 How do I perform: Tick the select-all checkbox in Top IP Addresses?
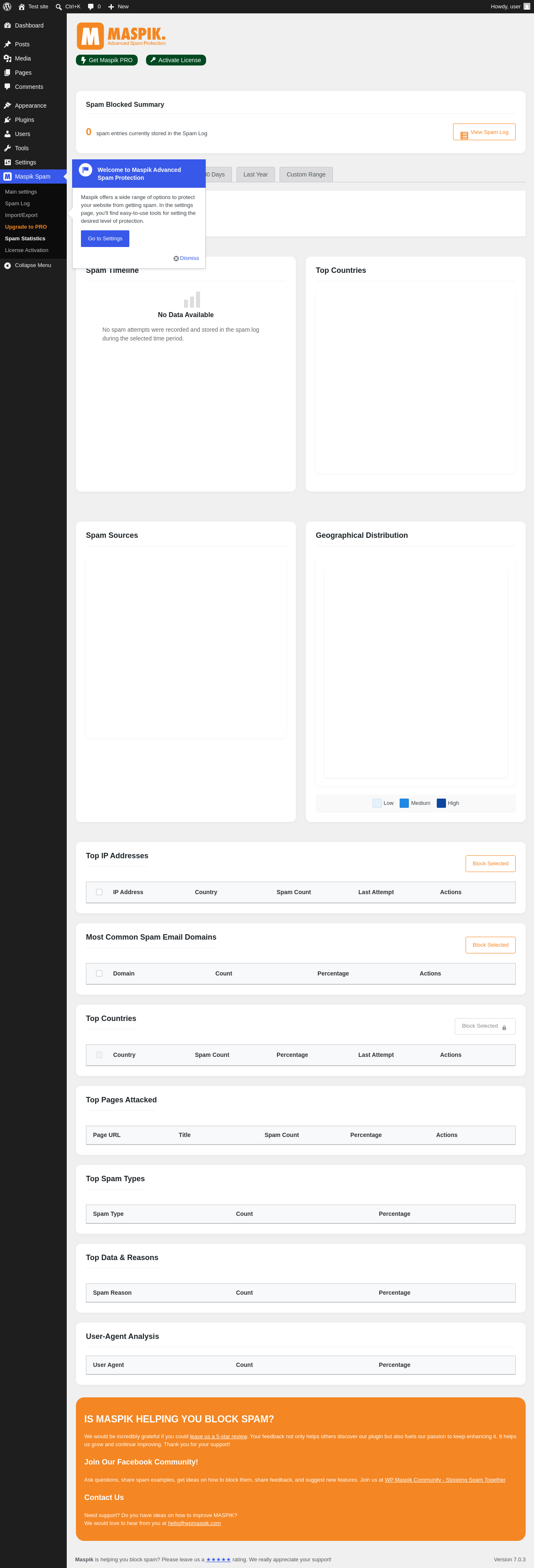tap(99, 892)
